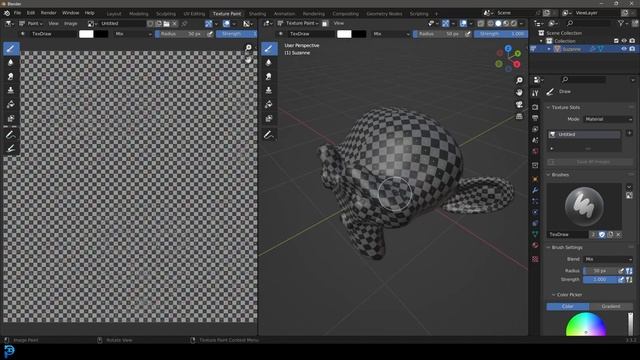This screenshot has height=360, width=640.
Task: Open the Modifiers wrench properties tab
Action: point(535,190)
